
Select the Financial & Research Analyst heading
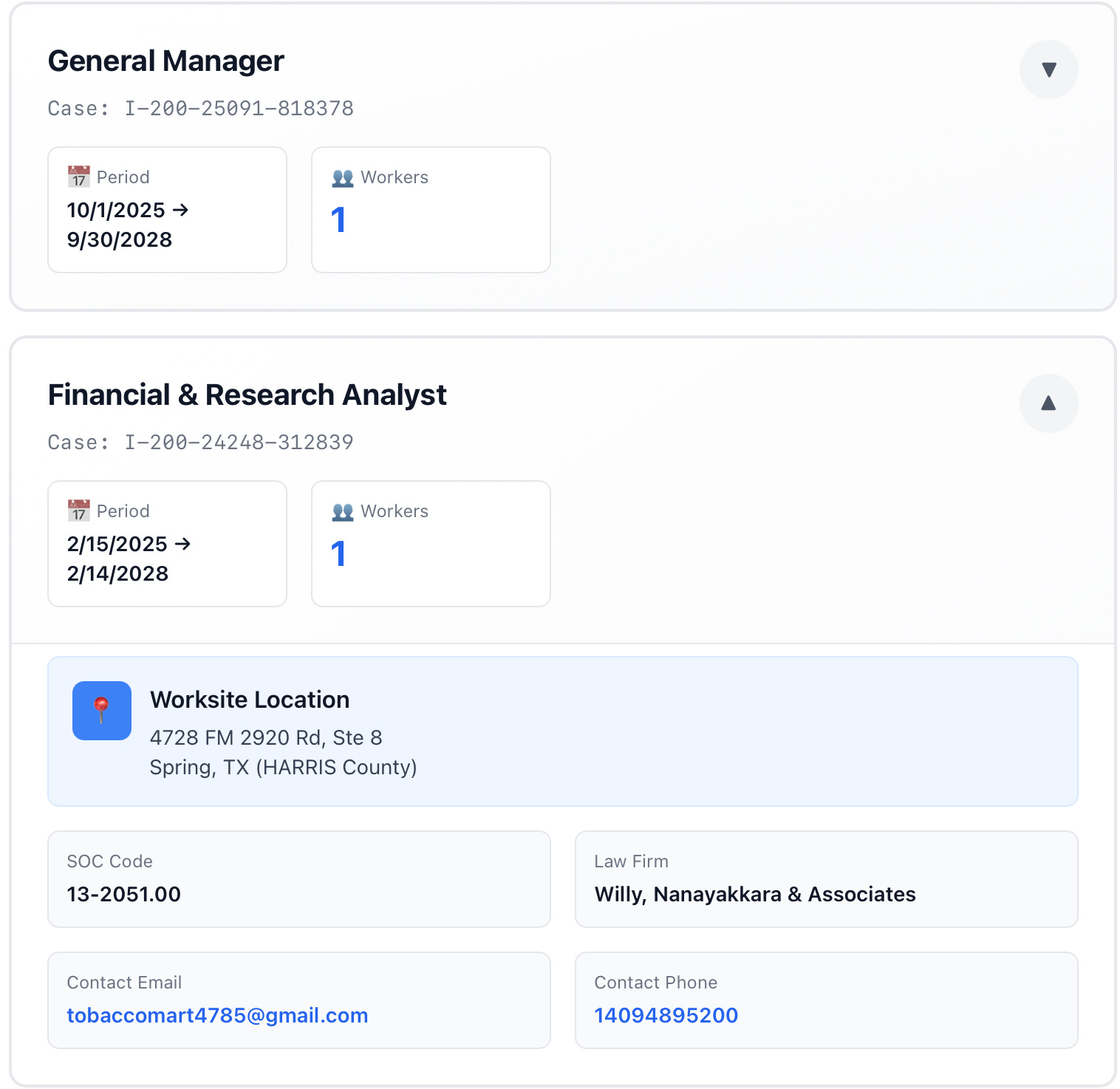click(x=247, y=395)
